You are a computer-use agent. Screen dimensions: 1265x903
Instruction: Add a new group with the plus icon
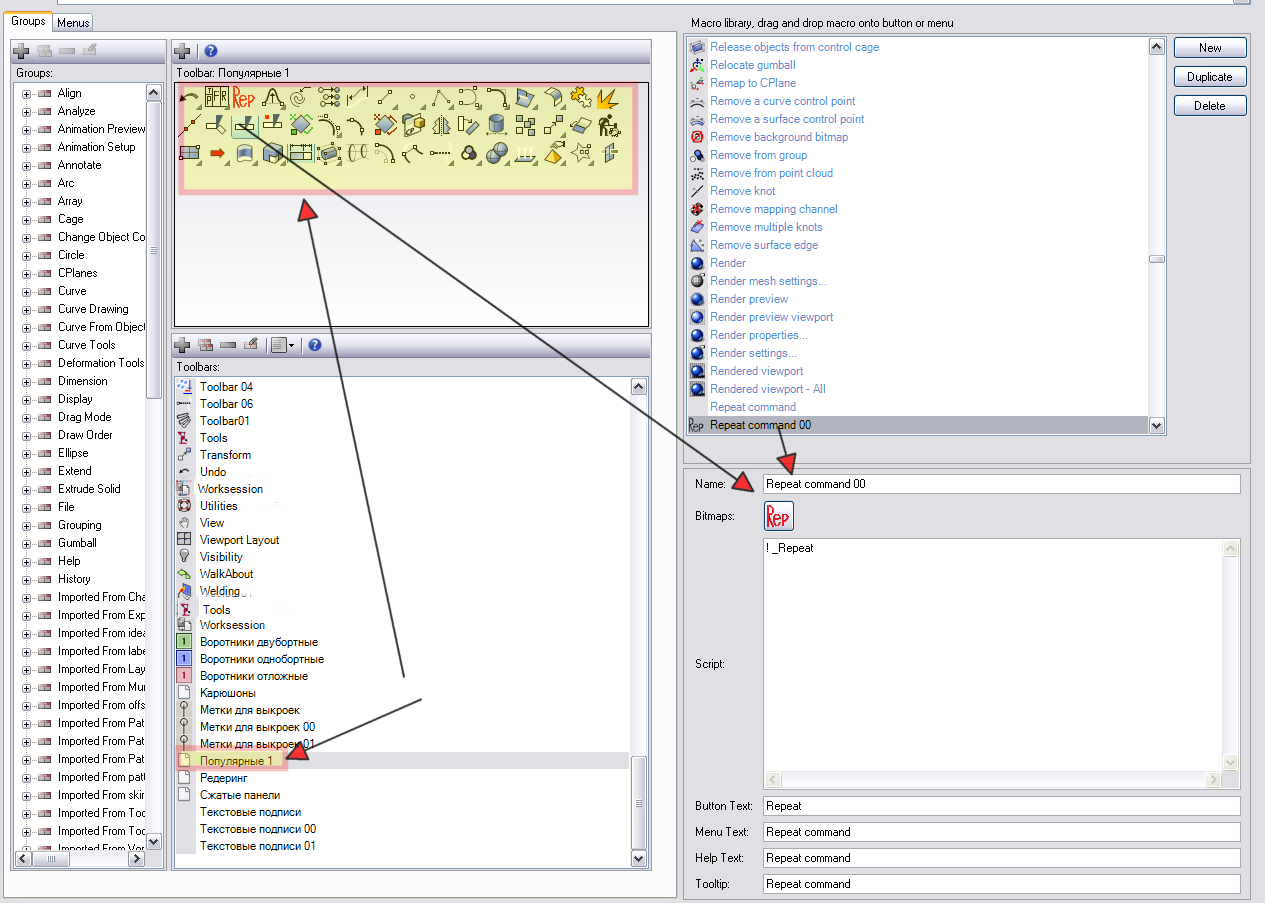click(x=21, y=51)
